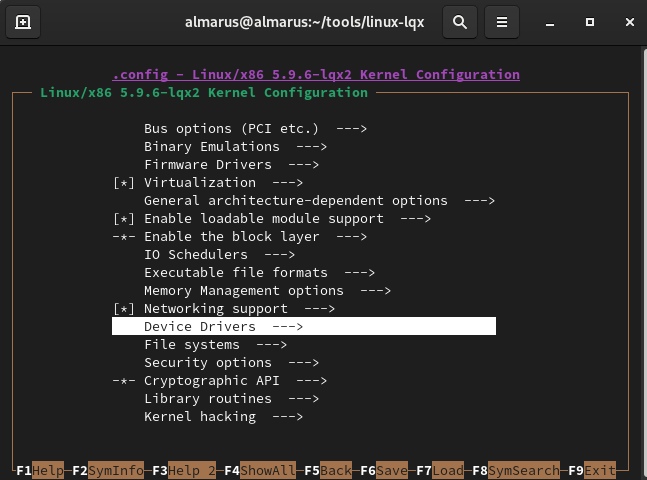
Task: Expand Bus options (PCI etc.) arrow
Action: click(352, 129)
